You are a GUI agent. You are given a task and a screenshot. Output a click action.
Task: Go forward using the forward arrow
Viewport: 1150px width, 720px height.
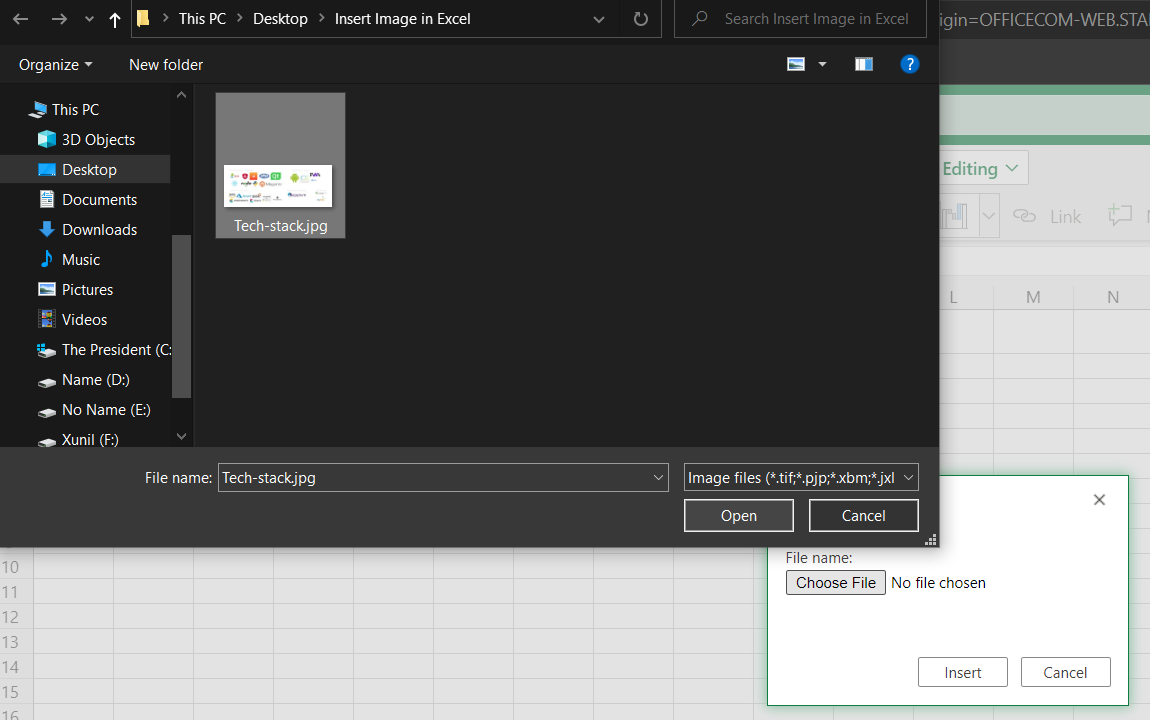[x=59, y=19]
